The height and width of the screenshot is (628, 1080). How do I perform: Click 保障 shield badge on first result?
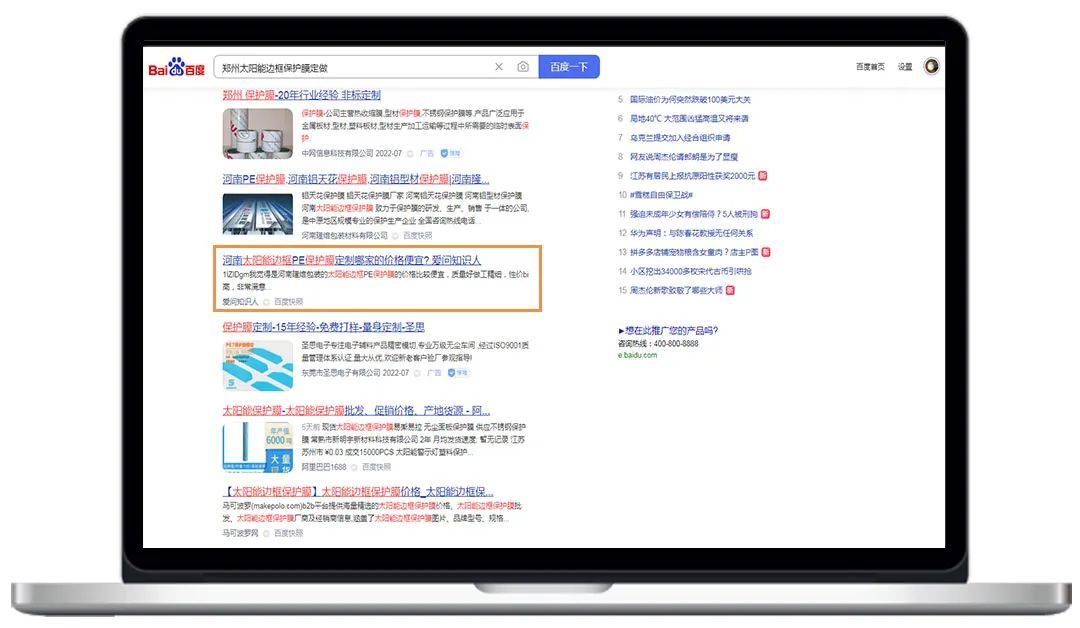tap(452, 153)
